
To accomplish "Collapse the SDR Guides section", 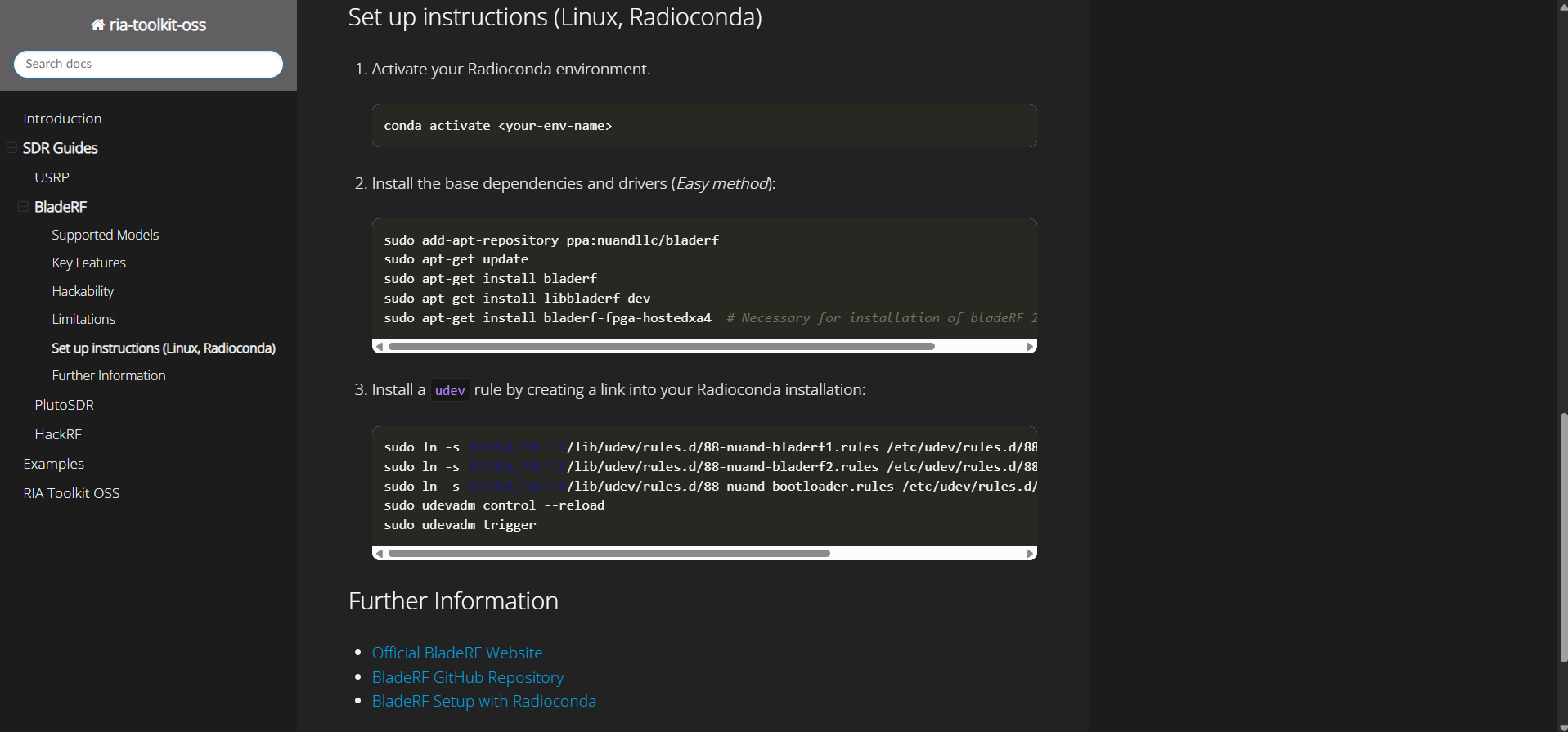I will coord(11,148).
